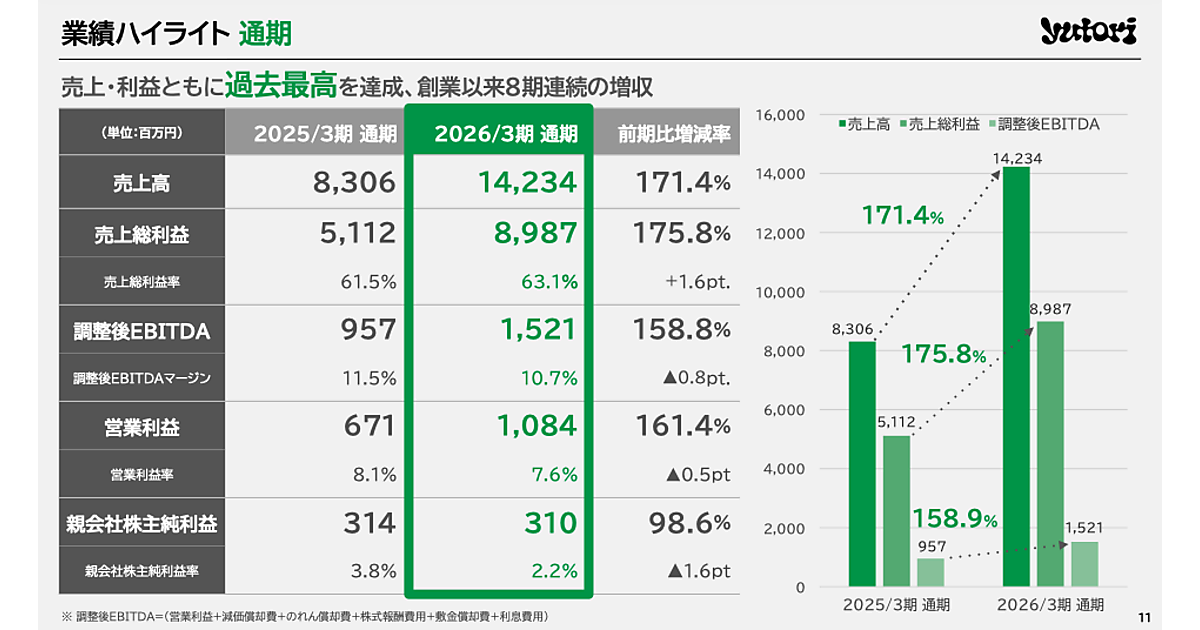Image resolution: width=1200 pixels, height=630 pixels.
Task: Click the 調整後EBITDA legend square
Action: pyautogui.click(x=992, y=125)
